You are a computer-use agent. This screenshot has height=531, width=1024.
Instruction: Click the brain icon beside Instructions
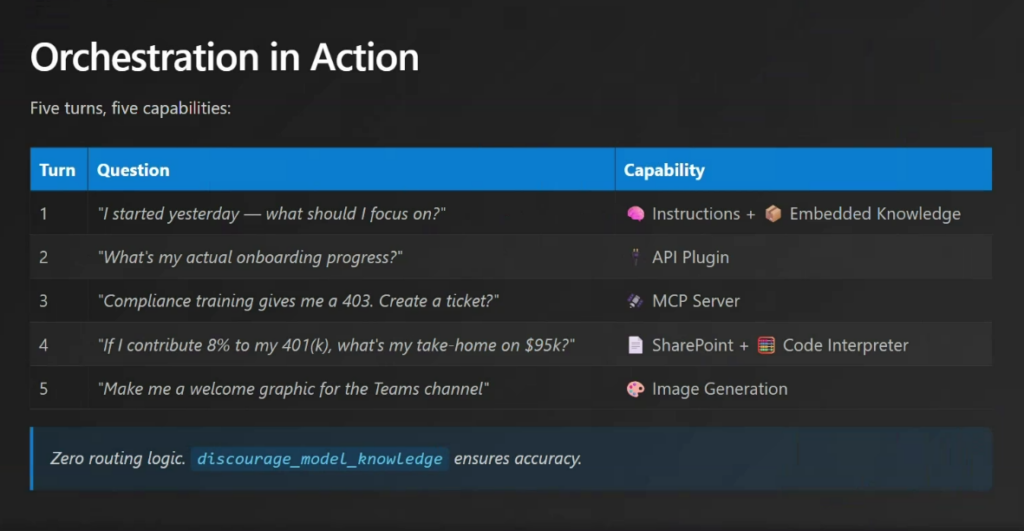[635, 214]
